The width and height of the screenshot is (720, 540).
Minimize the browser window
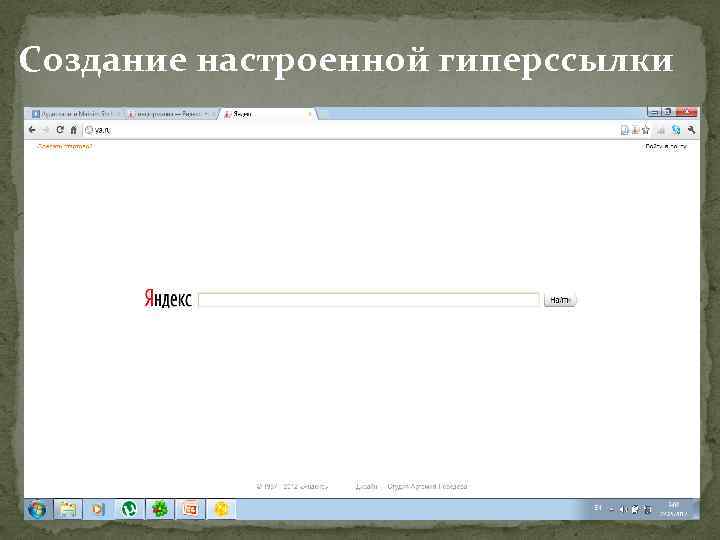tap(654, 112)
